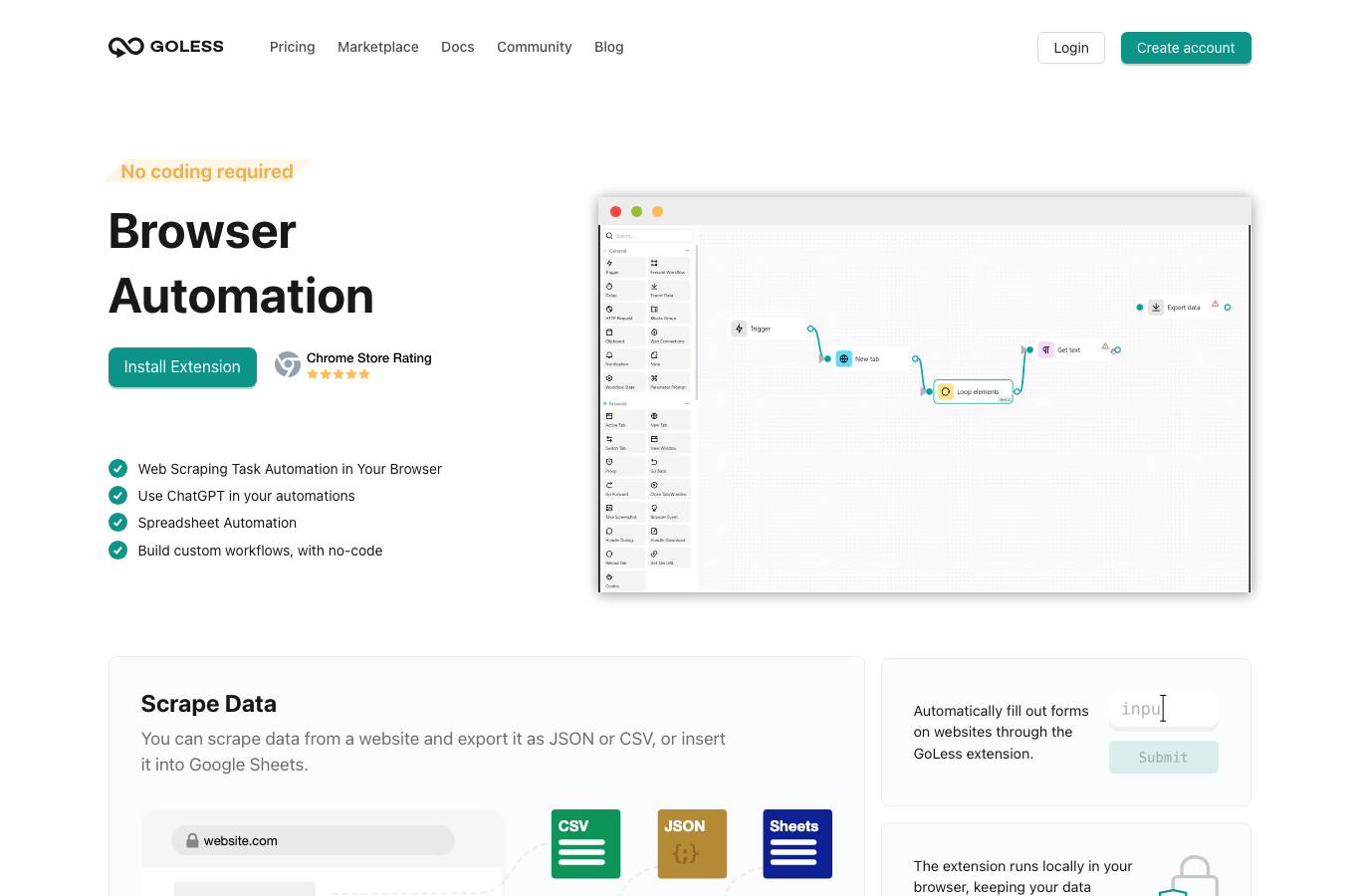Click the output port of the Export data node
This screenshot has height=896, width=1359.
pos(1228,308)
